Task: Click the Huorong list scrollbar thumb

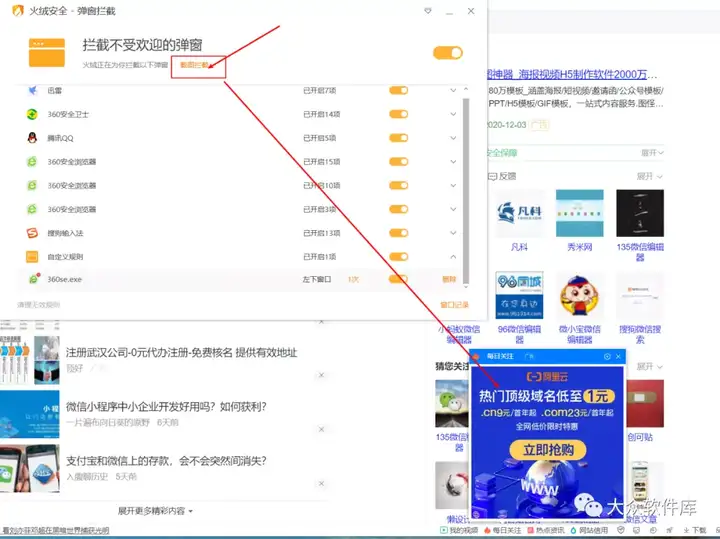Action: coord(466,190)
